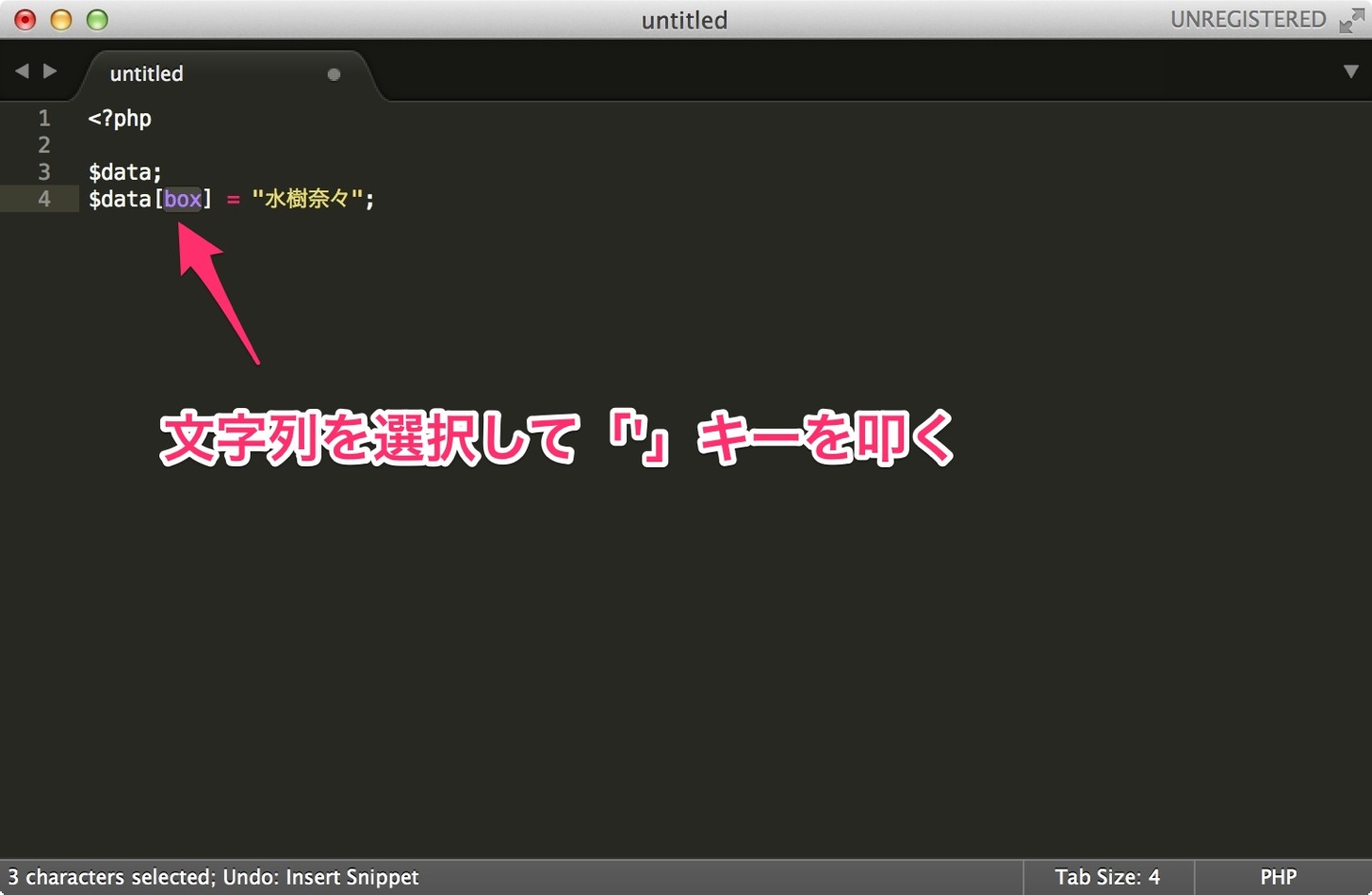This screenshot has height=895, width=1372.
Task: Place the cursor in the "水樹奈々" string
Action: coord(307,199)
